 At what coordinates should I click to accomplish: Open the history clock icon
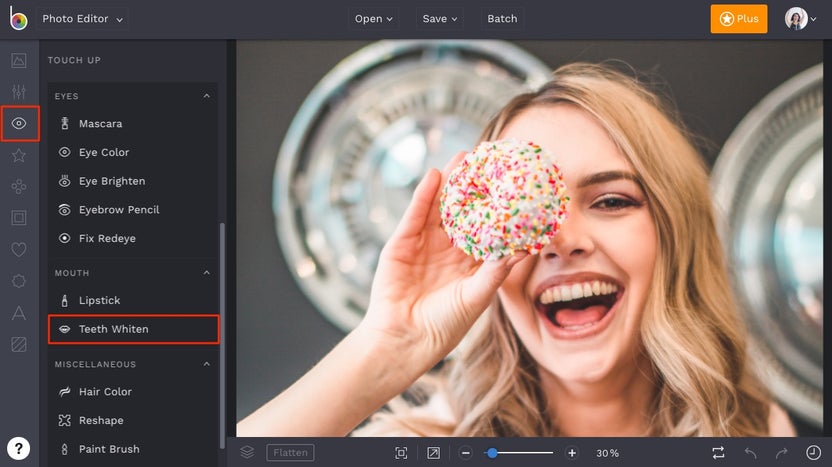click(813, 453)
